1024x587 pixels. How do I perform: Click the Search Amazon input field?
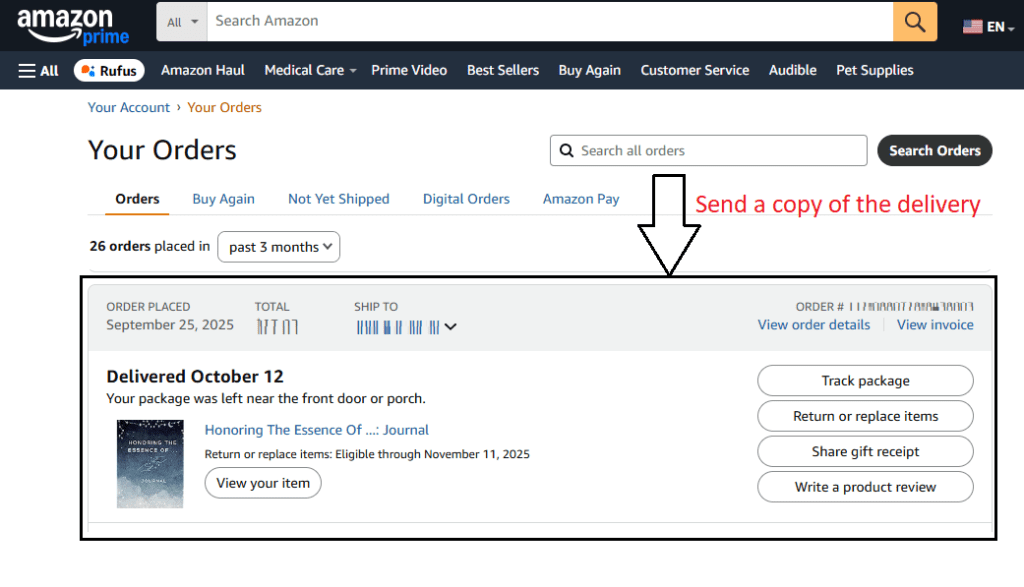click(x=550, y=21)
